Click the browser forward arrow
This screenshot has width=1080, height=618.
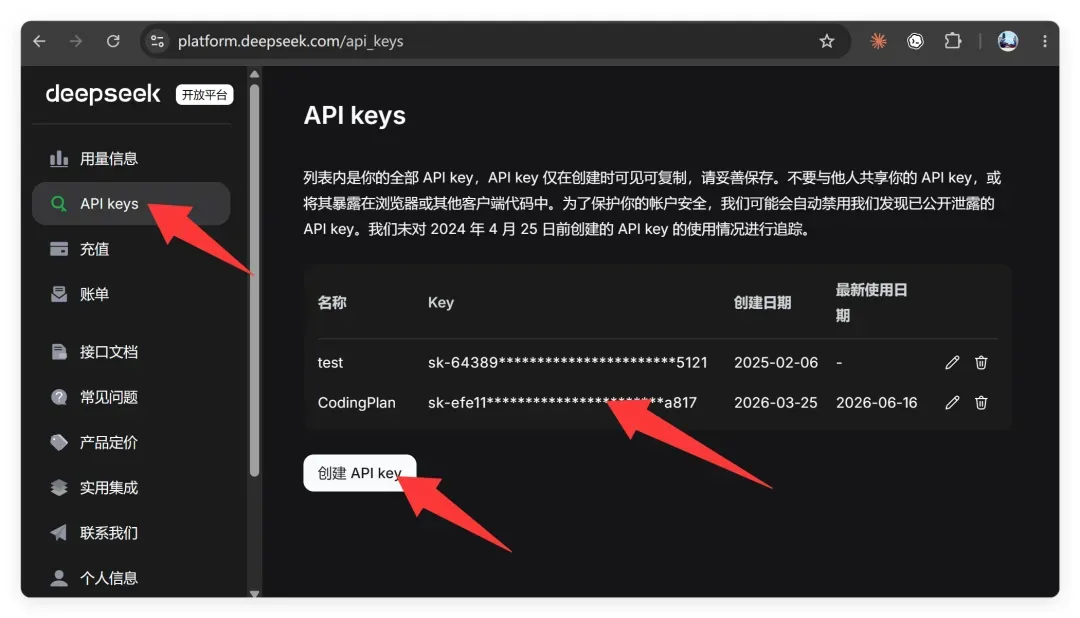[x=76, y=41]
